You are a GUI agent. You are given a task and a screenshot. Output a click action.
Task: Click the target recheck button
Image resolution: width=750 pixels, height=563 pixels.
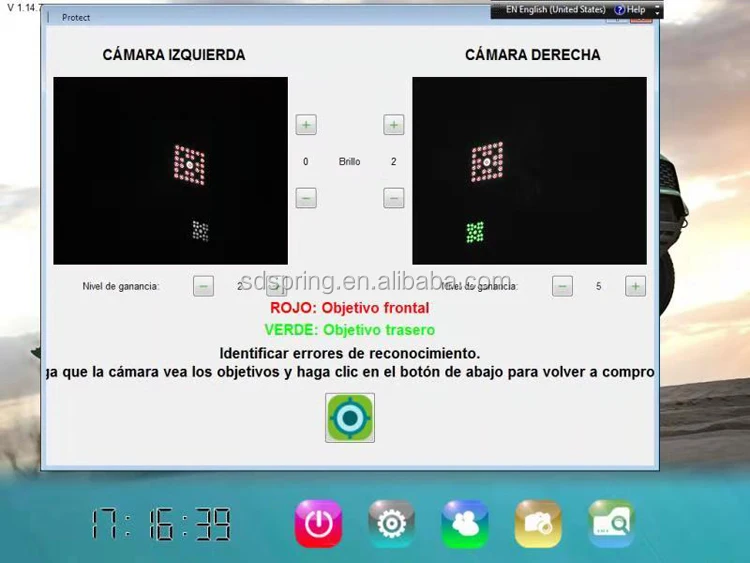point(350,418)
